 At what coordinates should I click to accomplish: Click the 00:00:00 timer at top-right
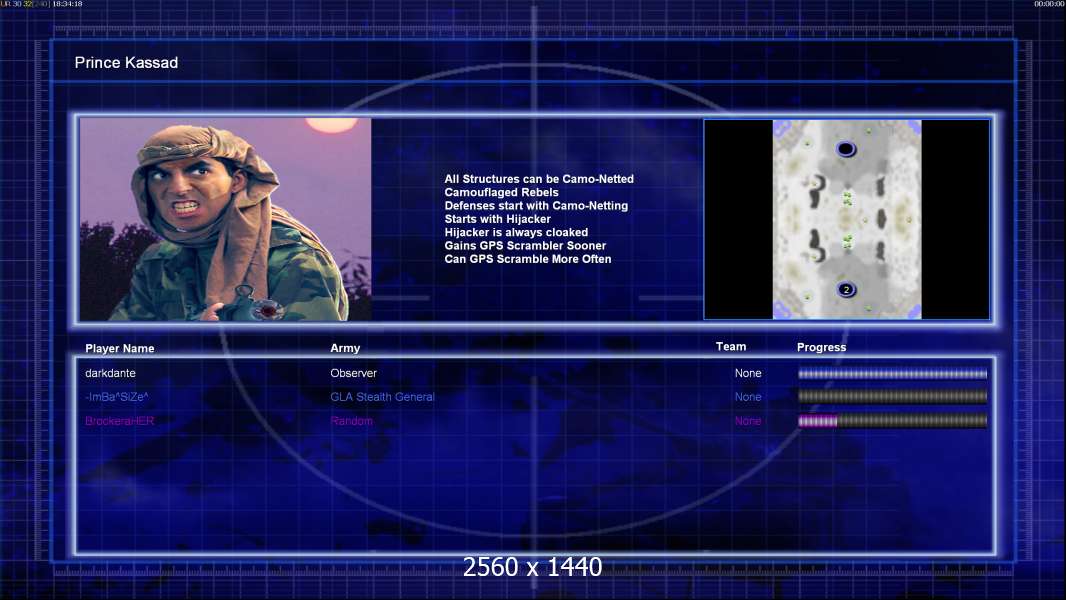(x=1050, y=4)
